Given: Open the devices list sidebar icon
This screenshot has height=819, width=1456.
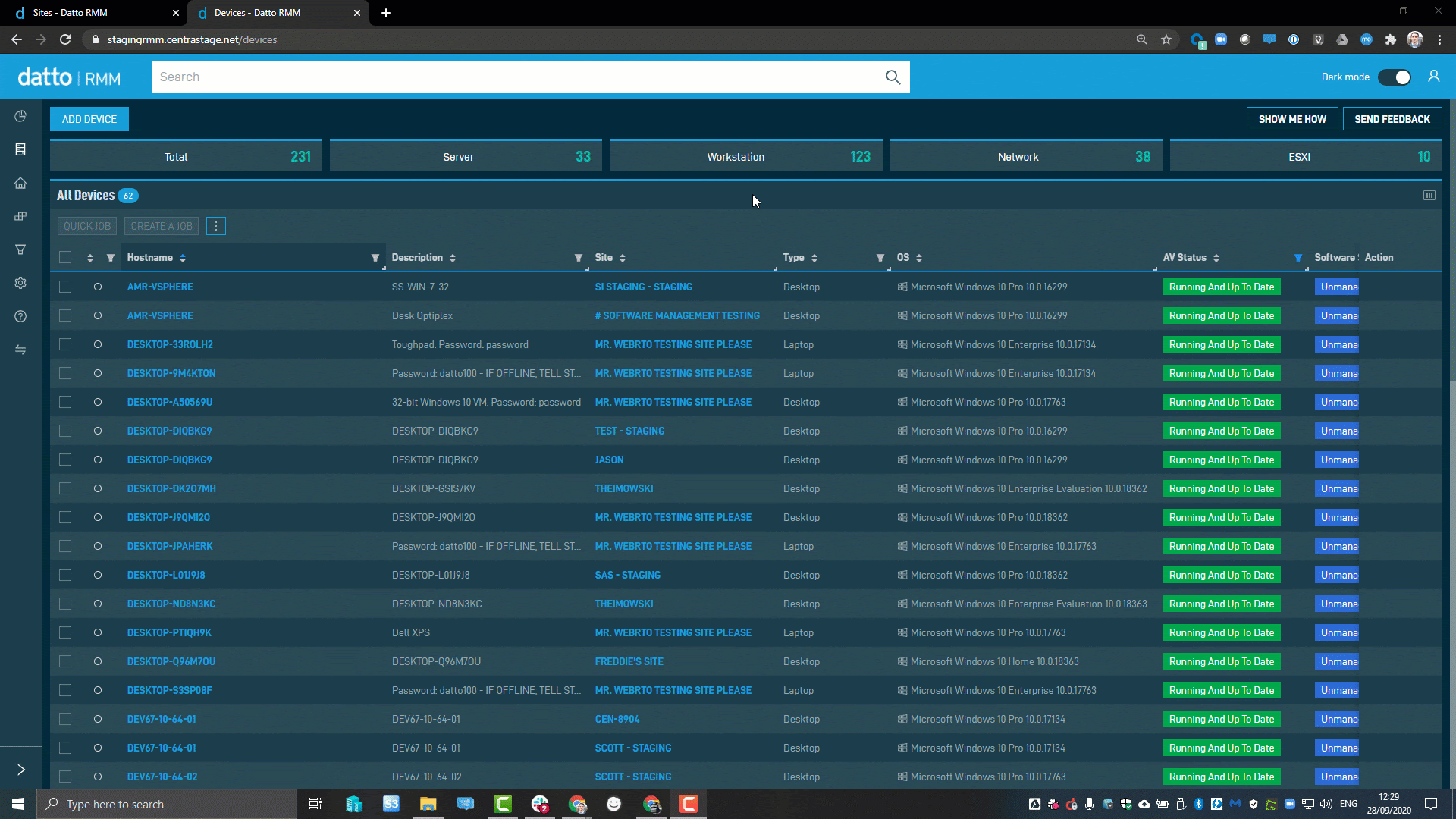Looking at the screenshot, I should click(20, 149).
